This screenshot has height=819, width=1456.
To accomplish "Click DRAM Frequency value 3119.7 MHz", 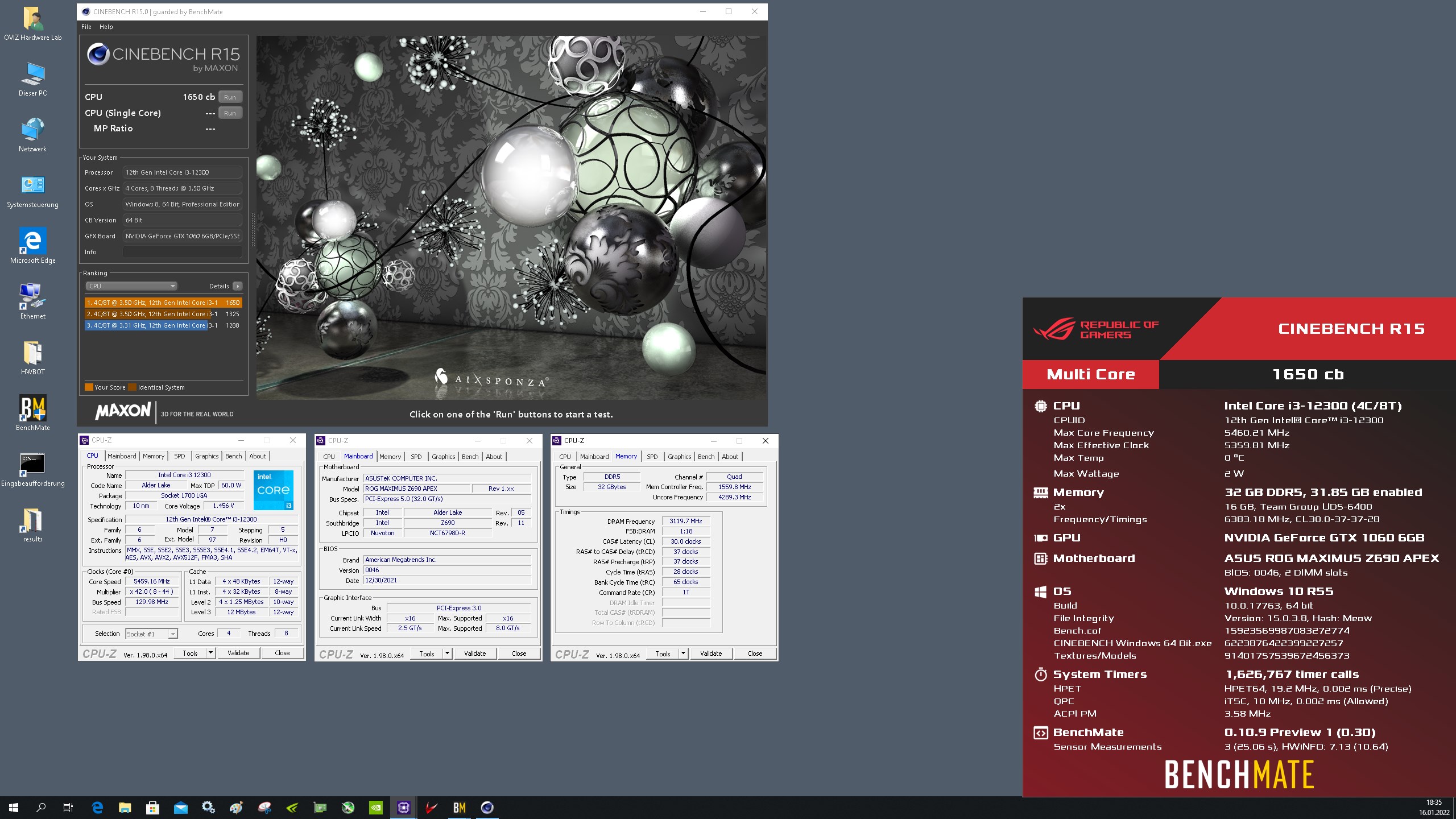I will [686, 521].
